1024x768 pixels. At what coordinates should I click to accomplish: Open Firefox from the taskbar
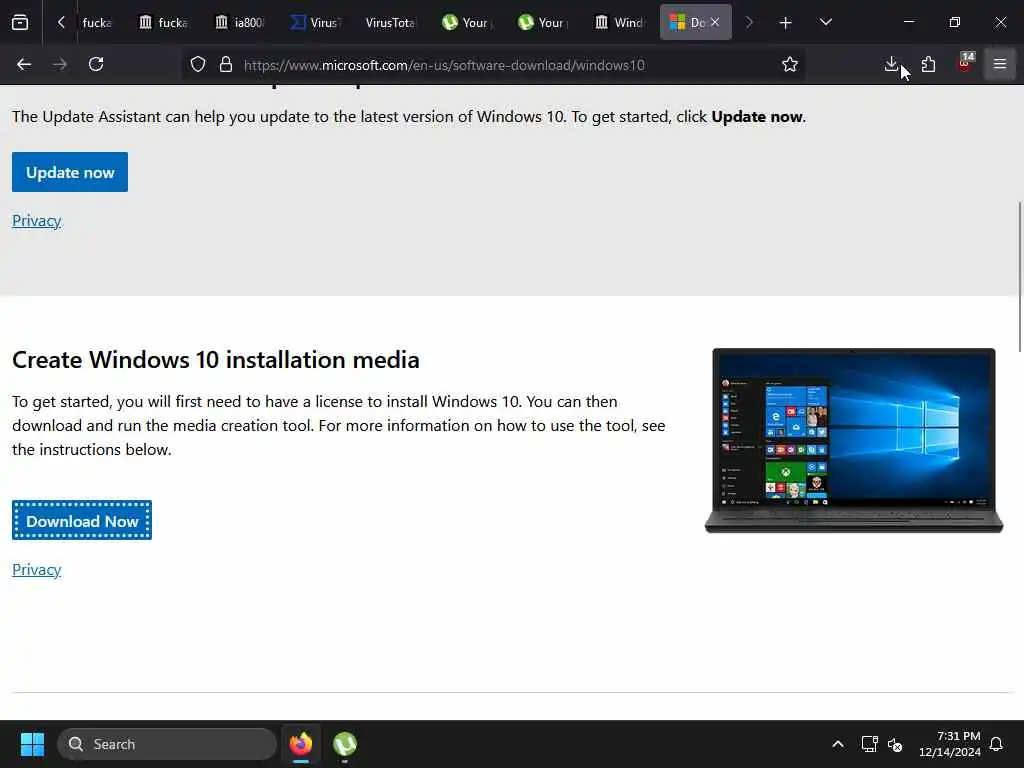pos(300,744)
